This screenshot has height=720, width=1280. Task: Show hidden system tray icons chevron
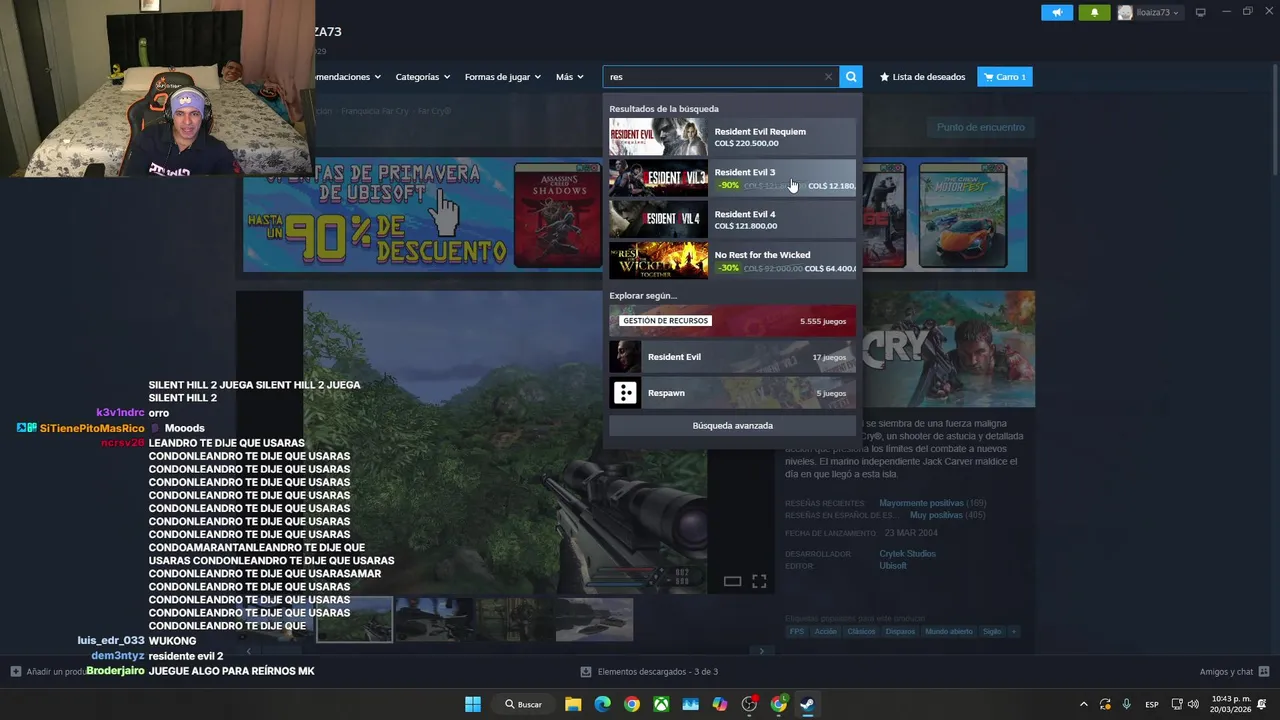pyautogui.click(x=1084, y=704)
